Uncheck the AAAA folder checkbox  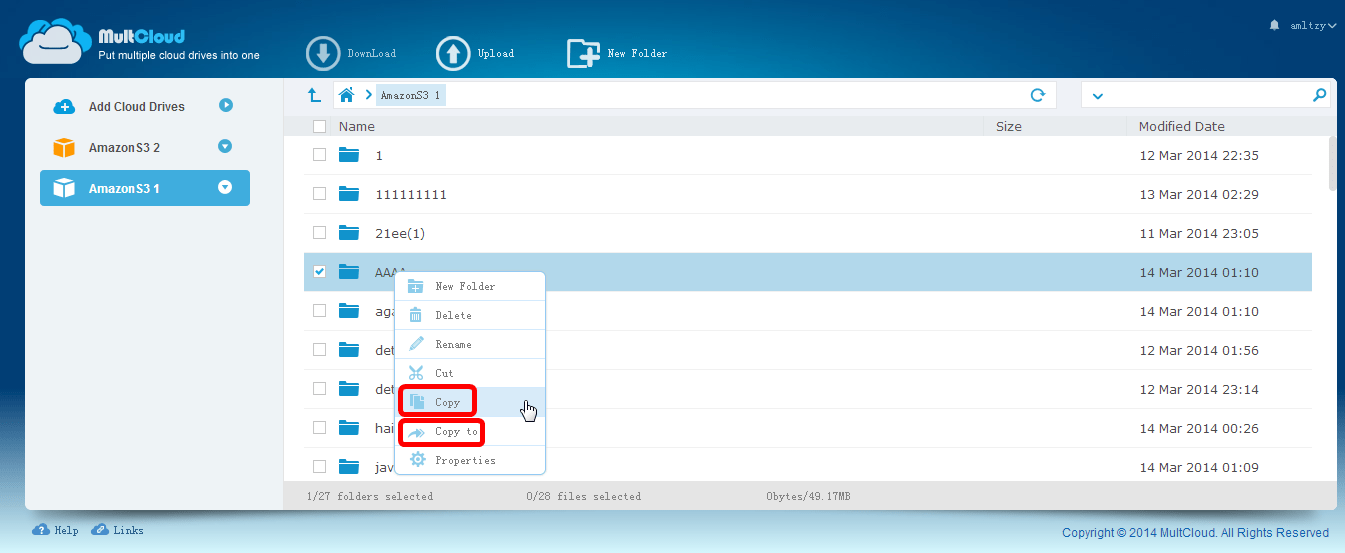[x=319, y=272]
